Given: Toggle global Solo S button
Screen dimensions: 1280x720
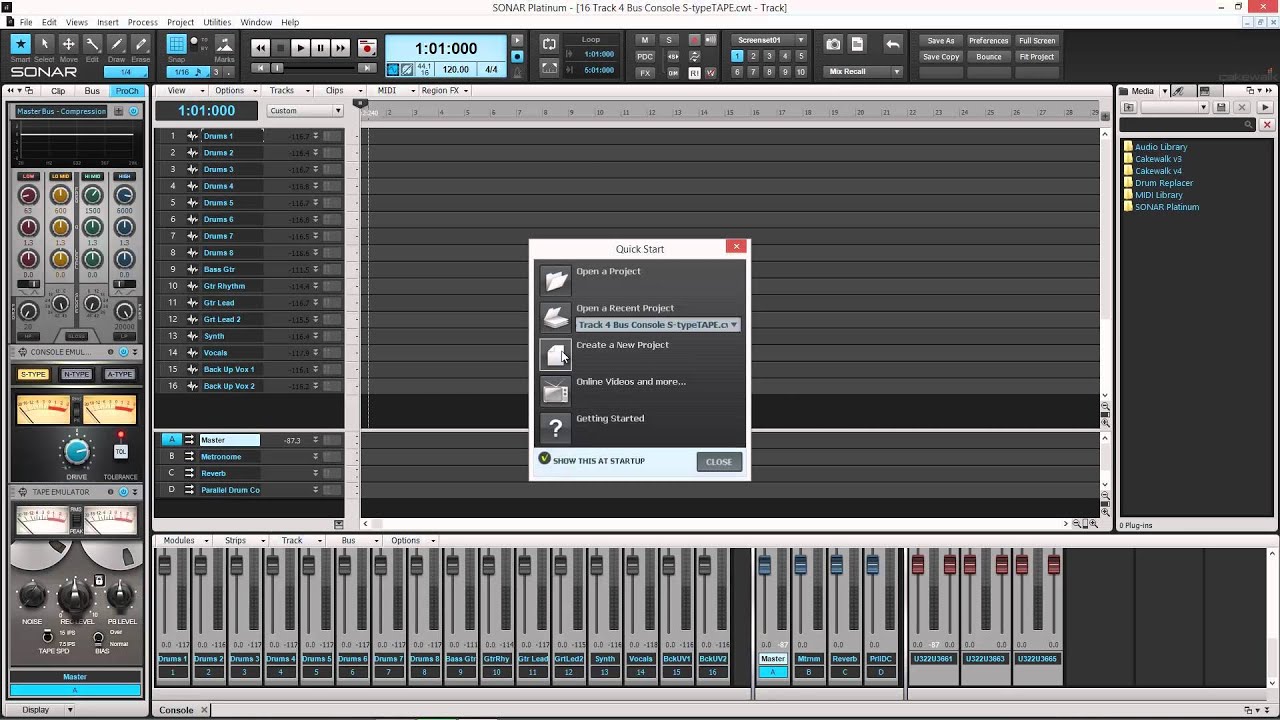Looking at the screenshot, I should [x=669, y=40].
